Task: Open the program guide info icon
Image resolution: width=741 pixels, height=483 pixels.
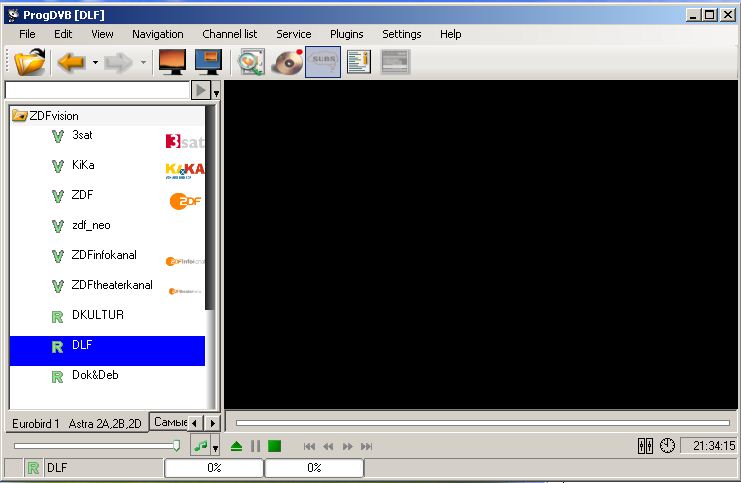Action: coord(358,62)
